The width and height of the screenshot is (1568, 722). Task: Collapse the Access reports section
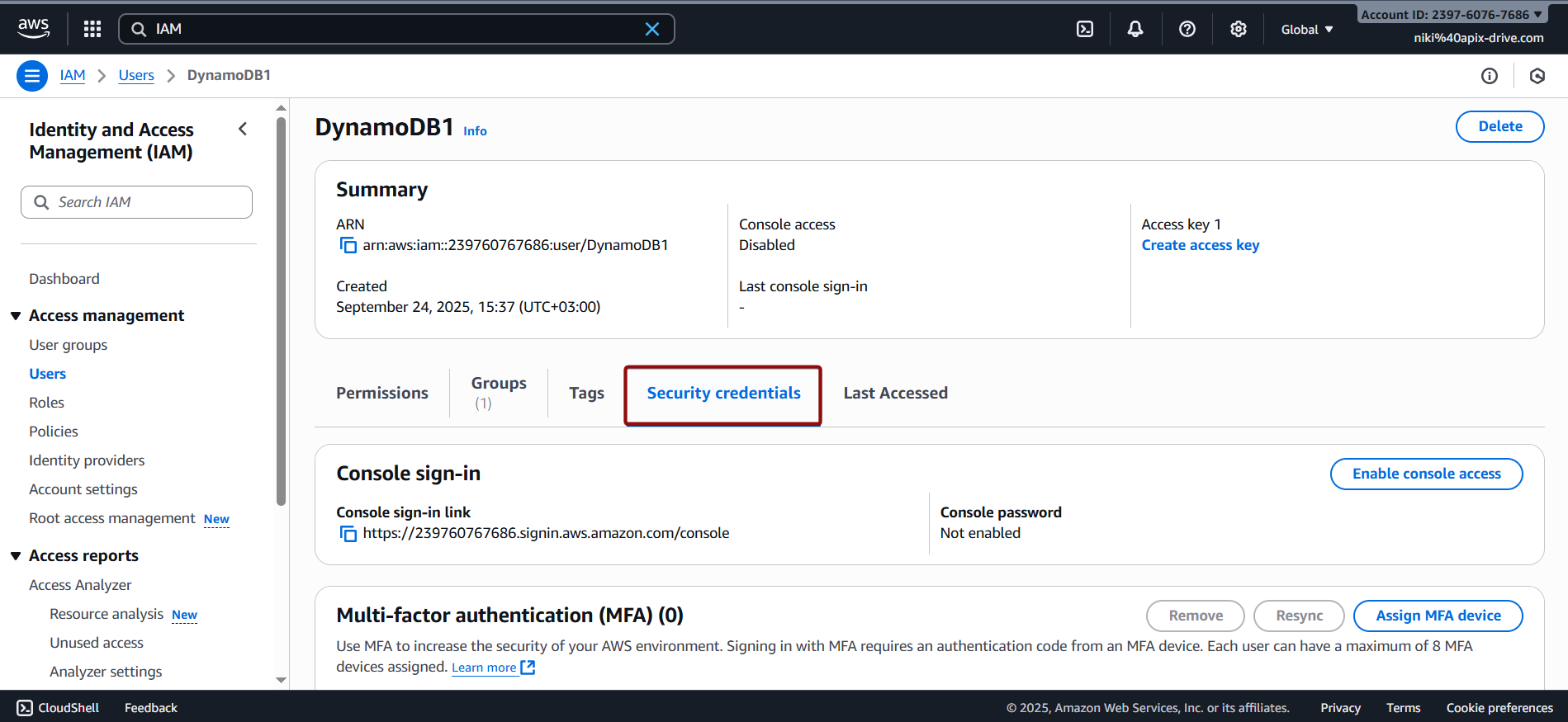(16, 556)
